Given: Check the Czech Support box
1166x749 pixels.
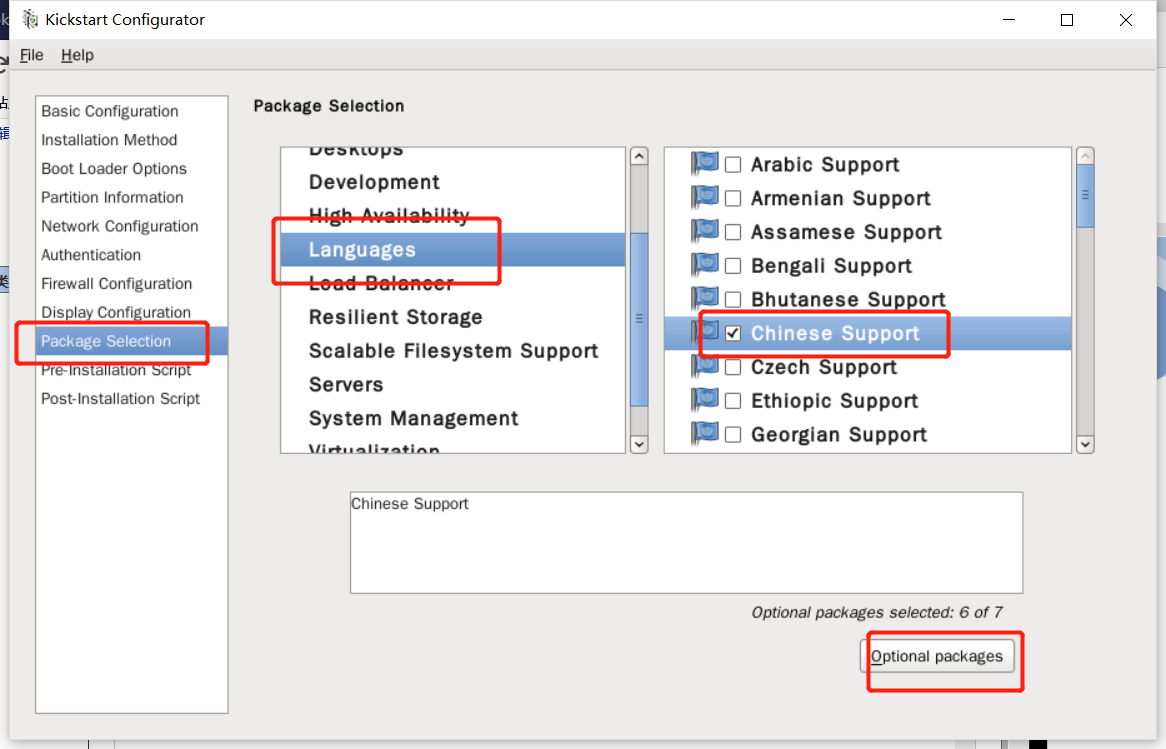Looking at the screenshot, I should 733,367.
